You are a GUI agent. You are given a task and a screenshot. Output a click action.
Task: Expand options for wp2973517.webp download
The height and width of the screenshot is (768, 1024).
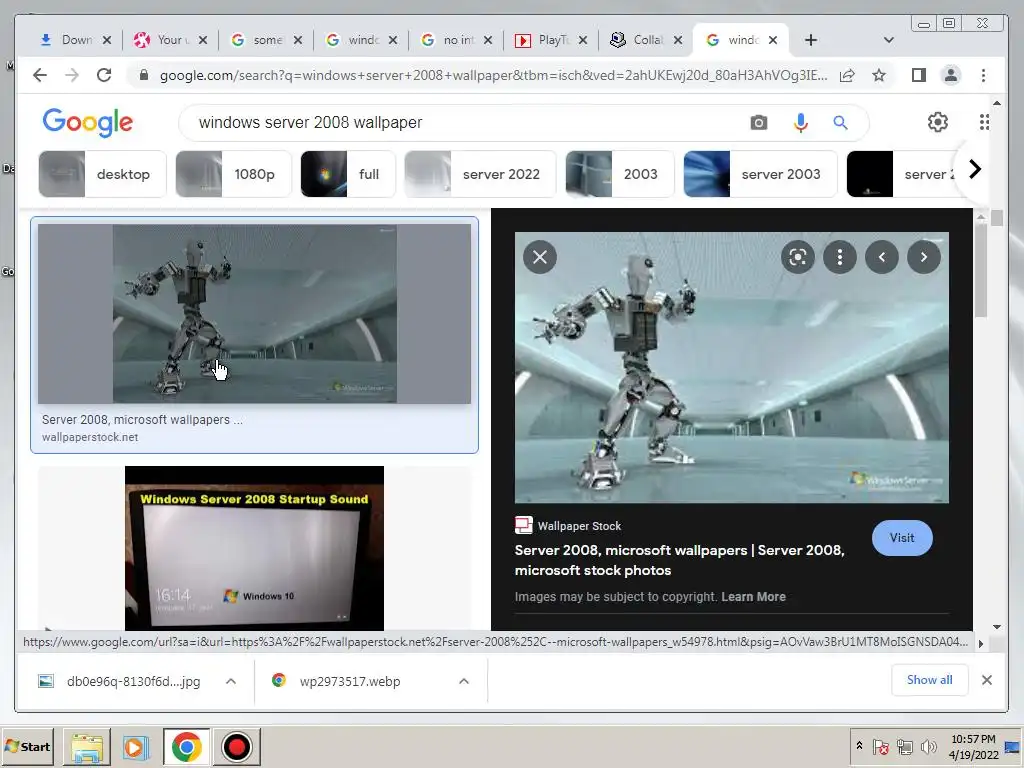coord(464,681)
